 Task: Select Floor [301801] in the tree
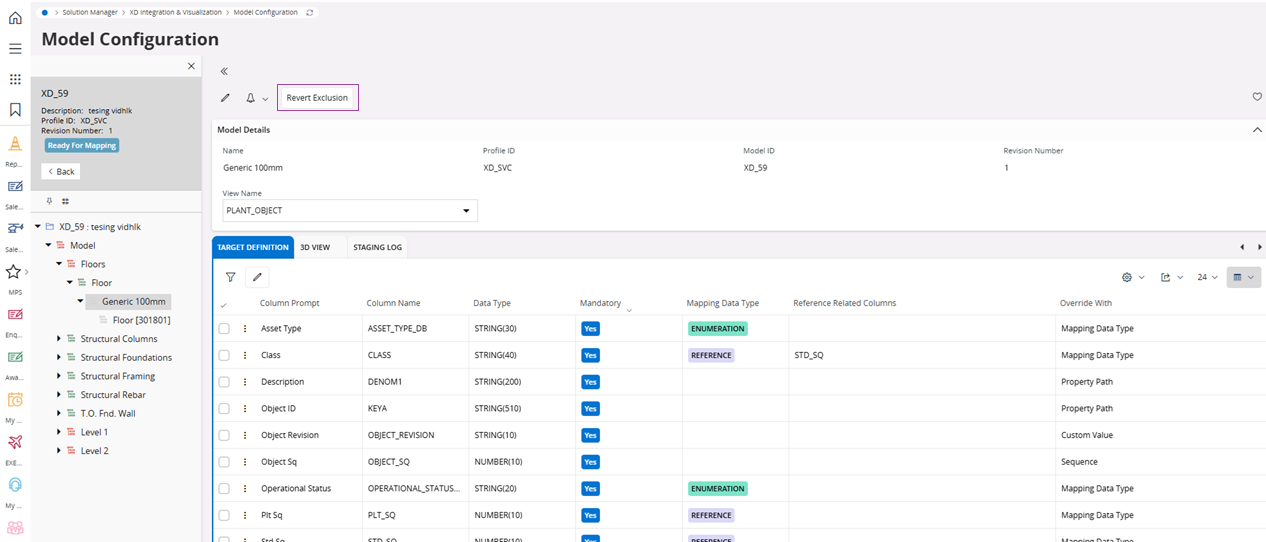click(x=141, y=320)
